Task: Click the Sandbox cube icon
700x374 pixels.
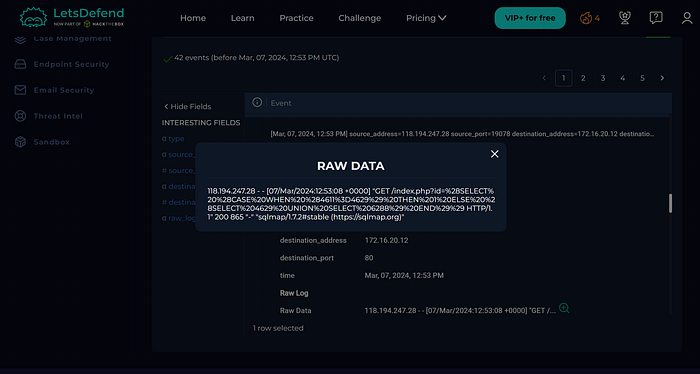Action: coord(21,142)
